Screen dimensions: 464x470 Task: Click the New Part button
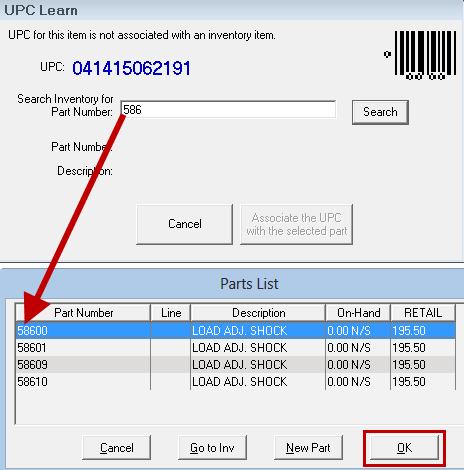tap(308, 448)
